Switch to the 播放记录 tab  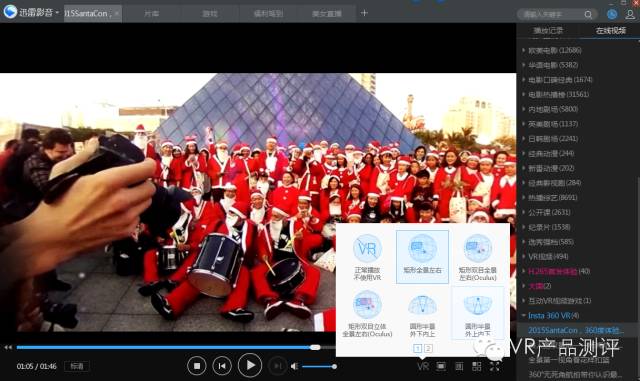[548, 31]
